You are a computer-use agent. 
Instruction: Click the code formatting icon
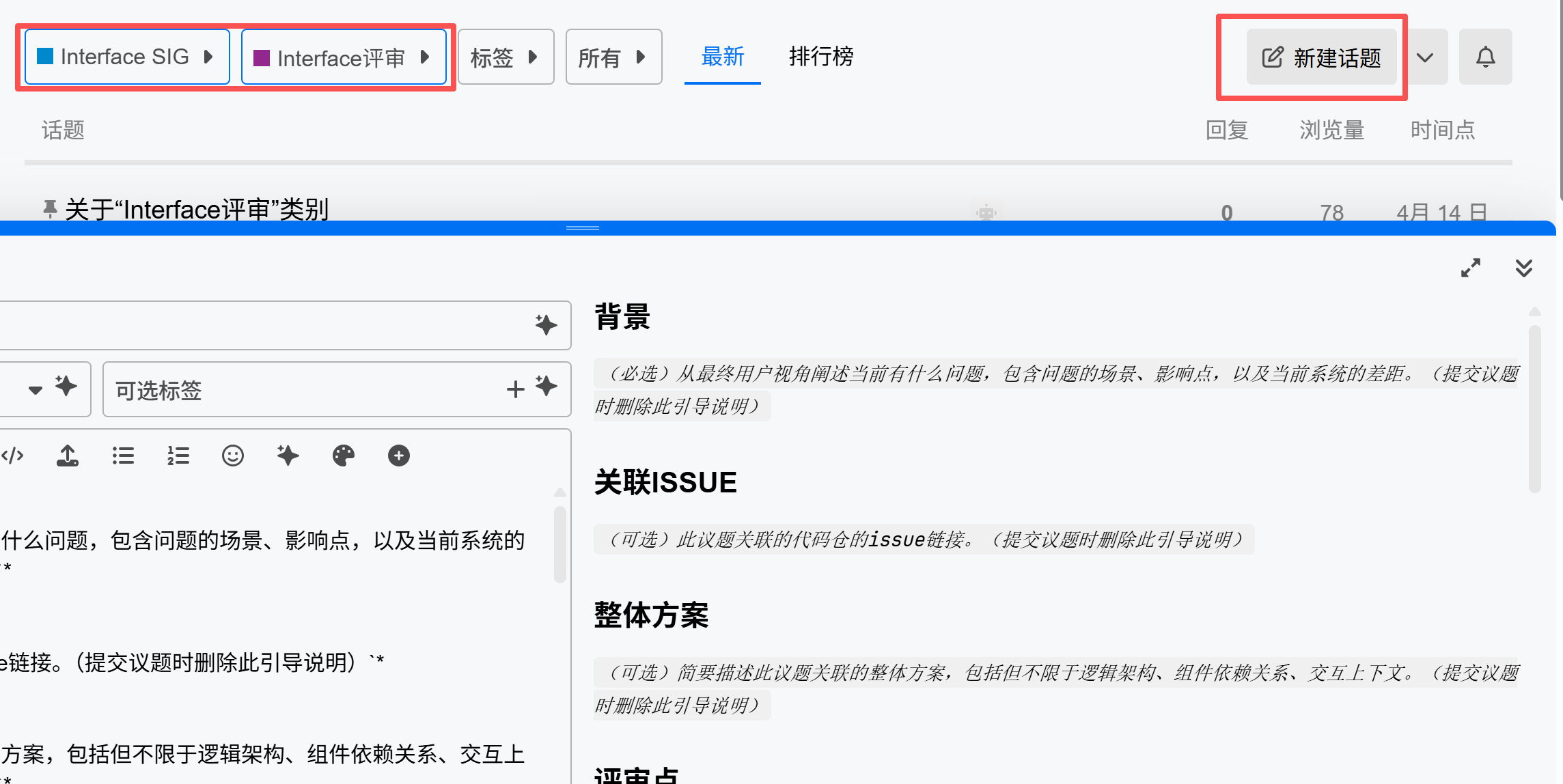(12, 456)
